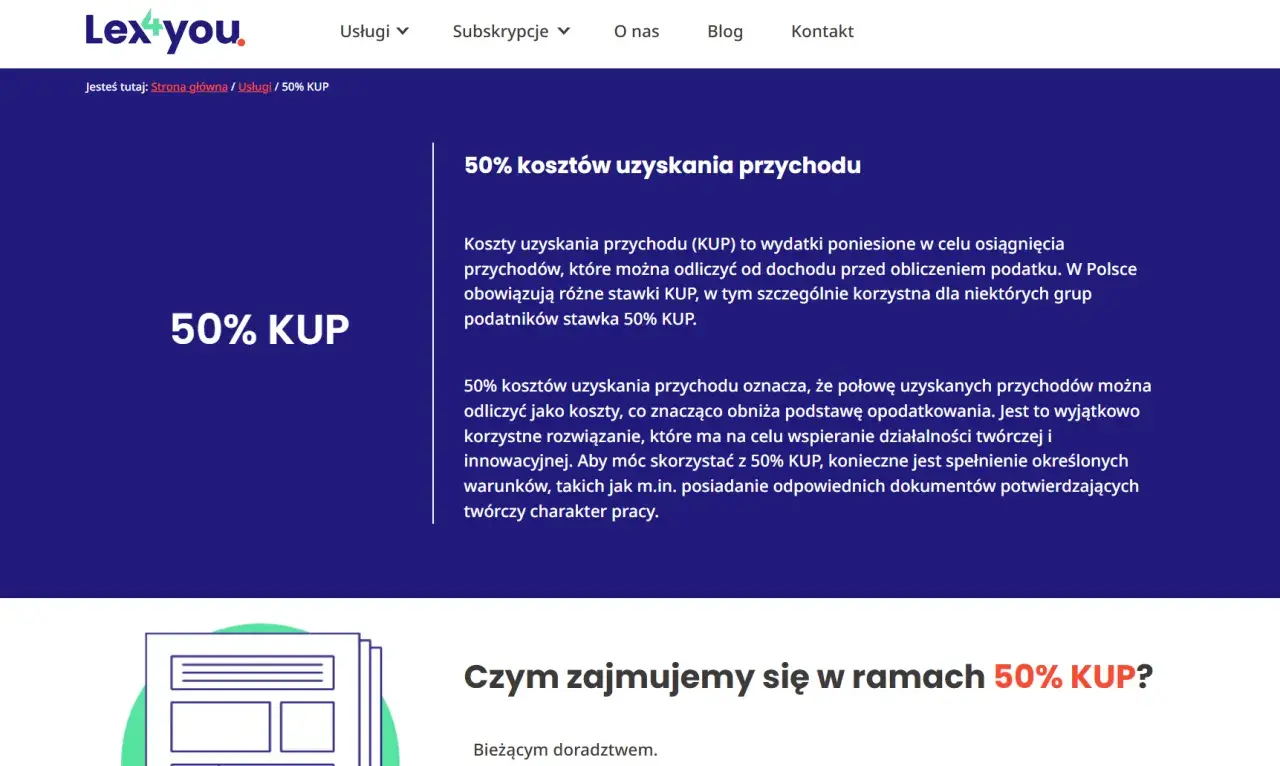Click paragraph starting 50% kosztów uzyskania przychodu oznacza
Screen dimensions: 1280x766
[x=808, y=448]
